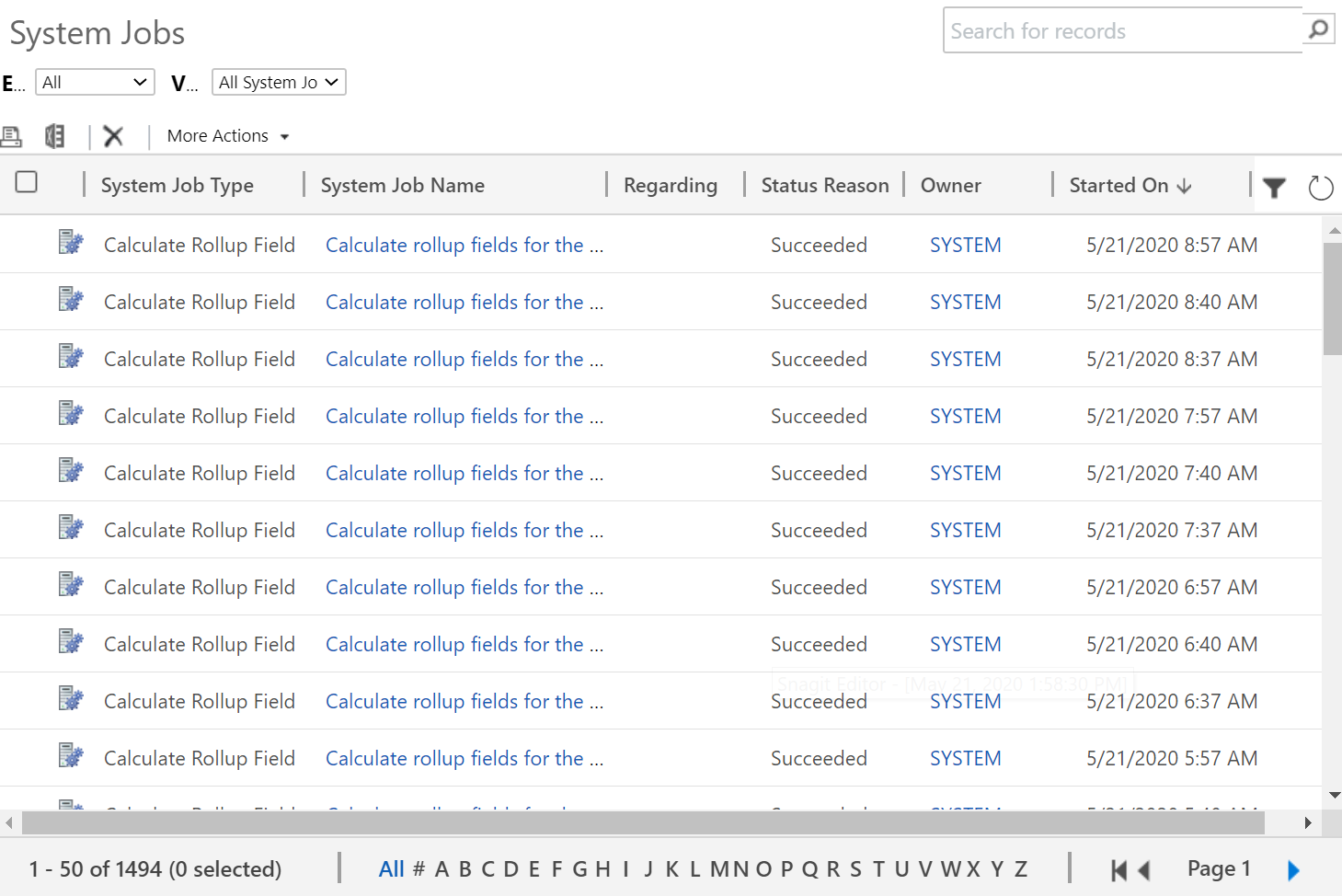
Task: Jump to first page using the skip-back icon
Action: pos(1118,868)
